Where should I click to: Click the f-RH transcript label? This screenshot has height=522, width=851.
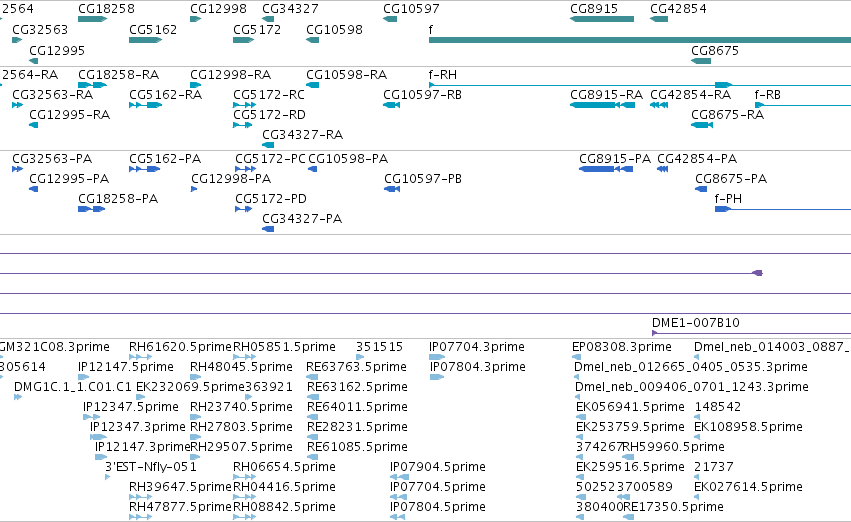tap(443, 75)
